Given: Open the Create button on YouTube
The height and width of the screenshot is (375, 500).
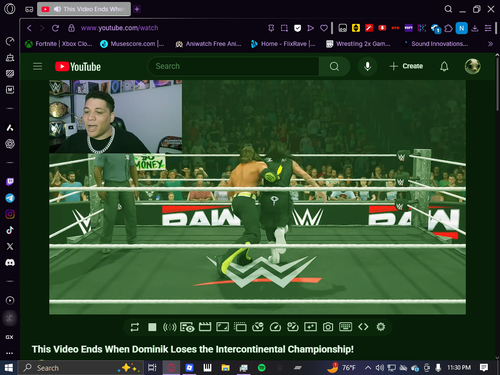Looking at the screenshot, I should pyautogui.click(x=406, y=66).
